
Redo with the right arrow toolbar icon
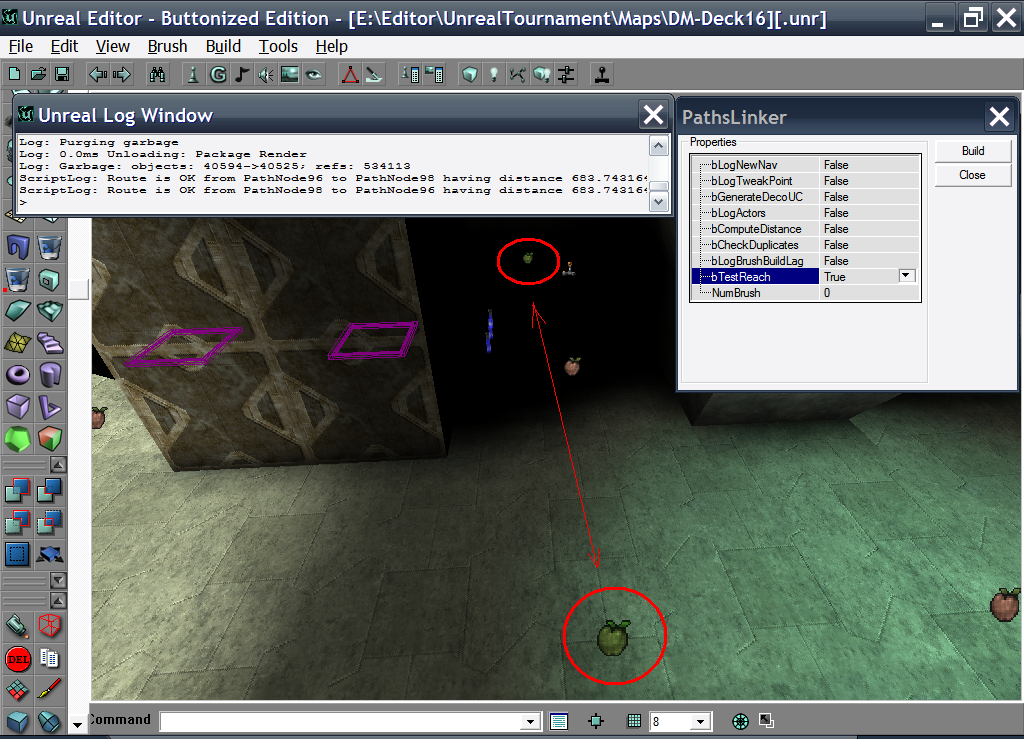(x=122, y=74)
